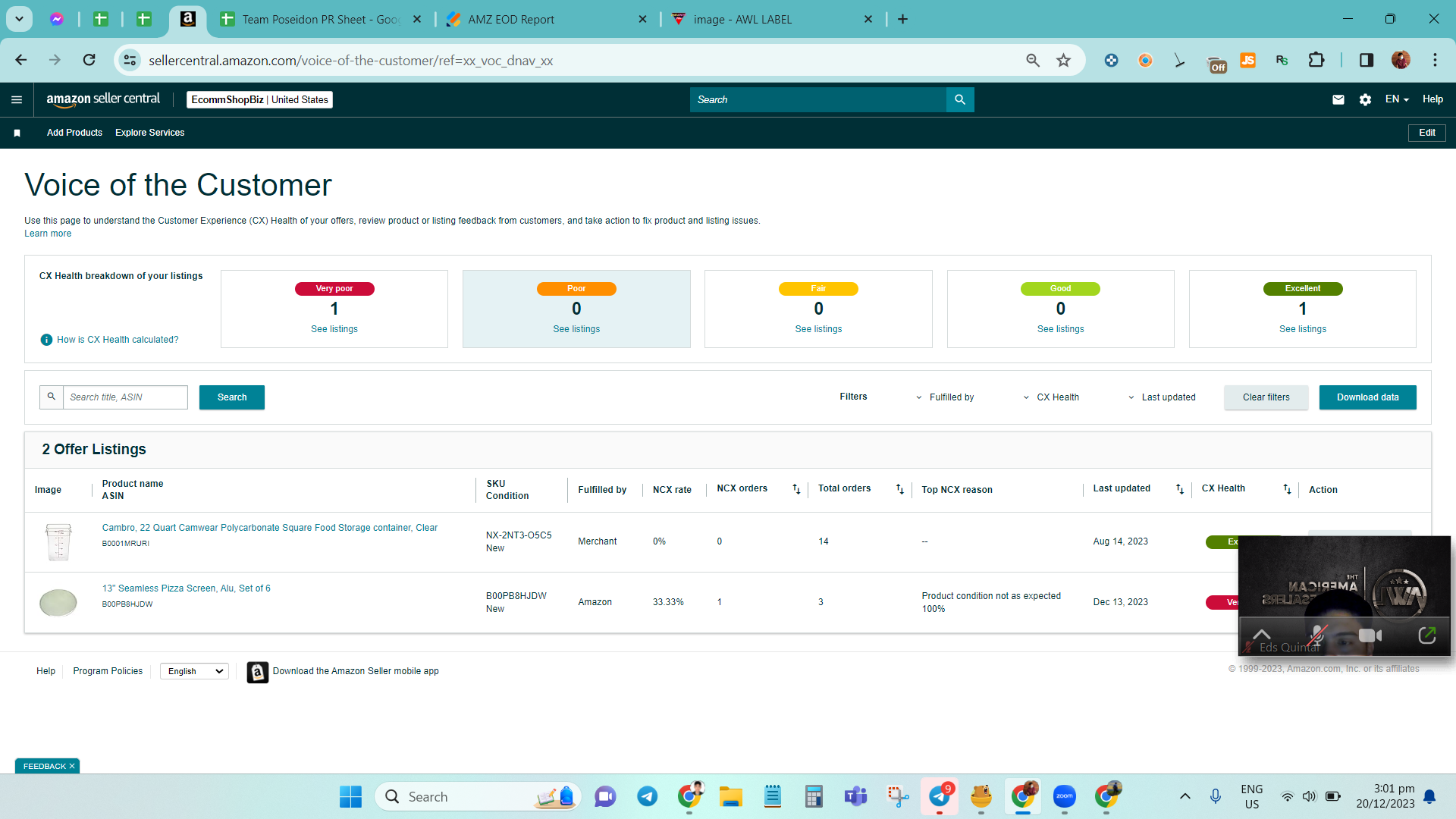Image resolution: width=1456 pixels, height=819 pixels.
Task: Open File Explorer from the taskbar
Action: pyautogui.click(x=731, y=796)
